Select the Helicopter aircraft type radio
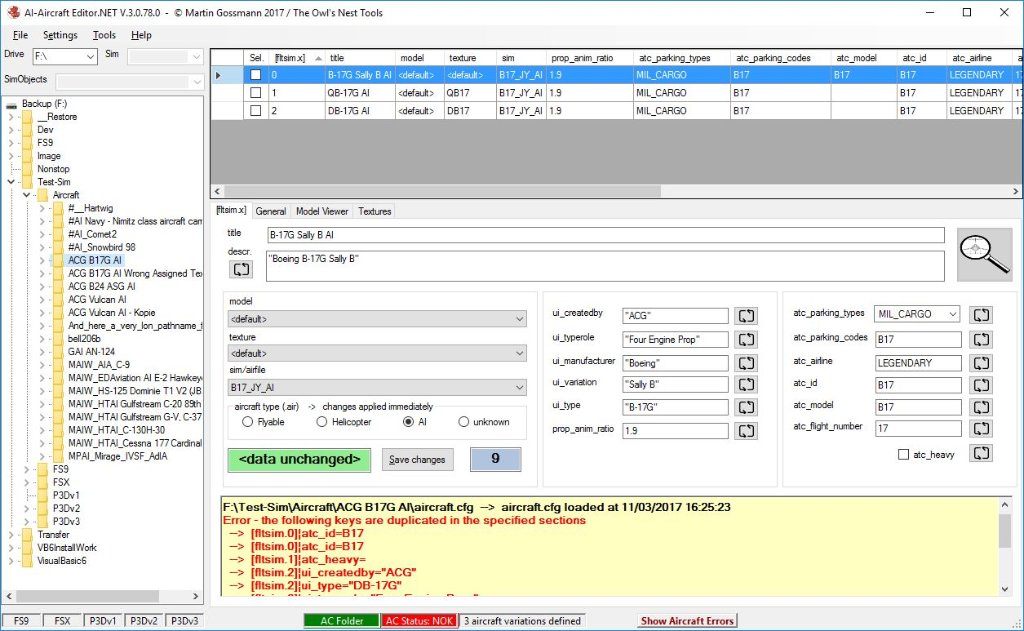The height and width of the screenshot is (631, 1024). click(x=321, y=422)
